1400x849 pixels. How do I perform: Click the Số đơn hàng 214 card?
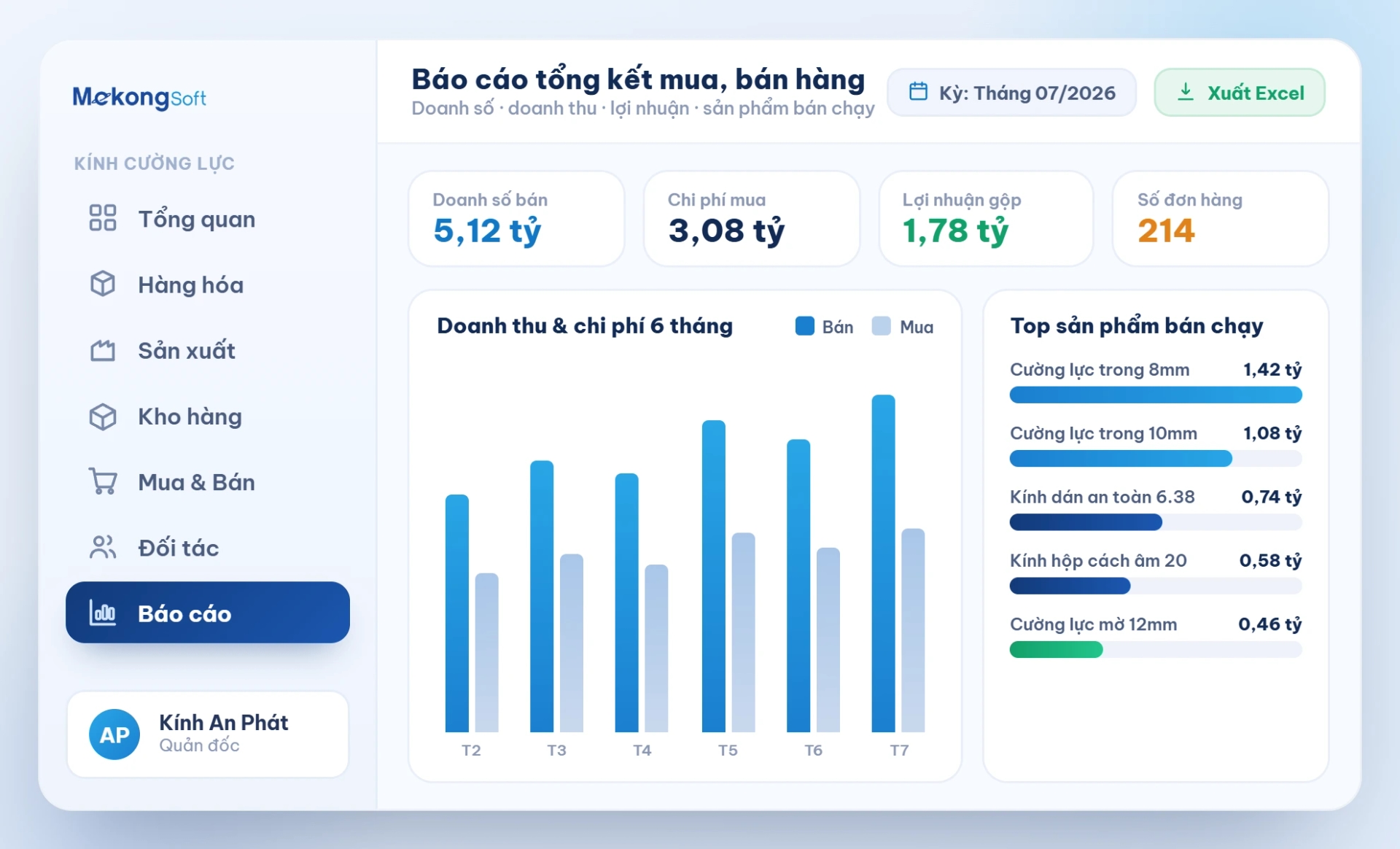pos(1221,219)
